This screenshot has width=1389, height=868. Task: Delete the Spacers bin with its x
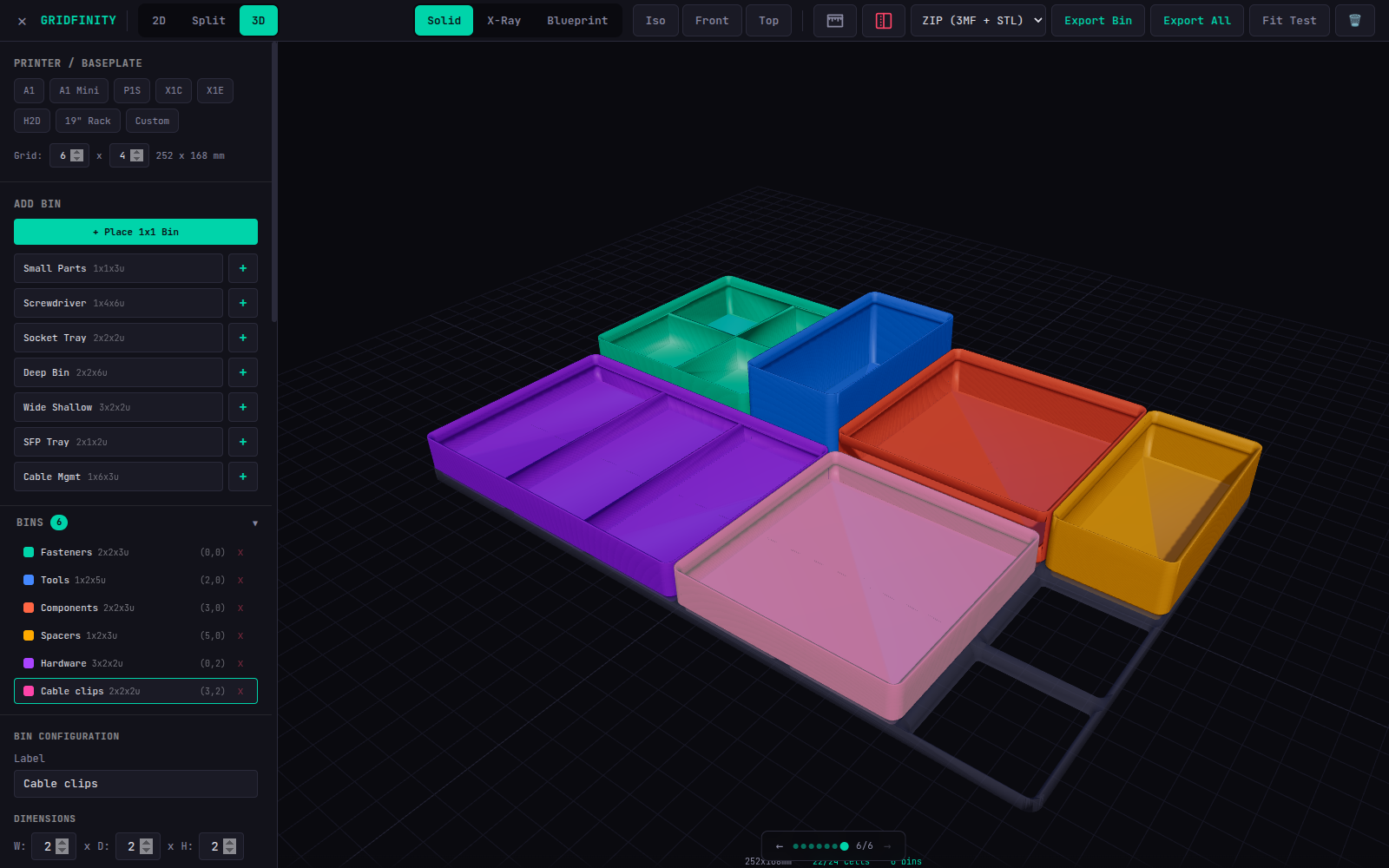(x=240, y=635)
